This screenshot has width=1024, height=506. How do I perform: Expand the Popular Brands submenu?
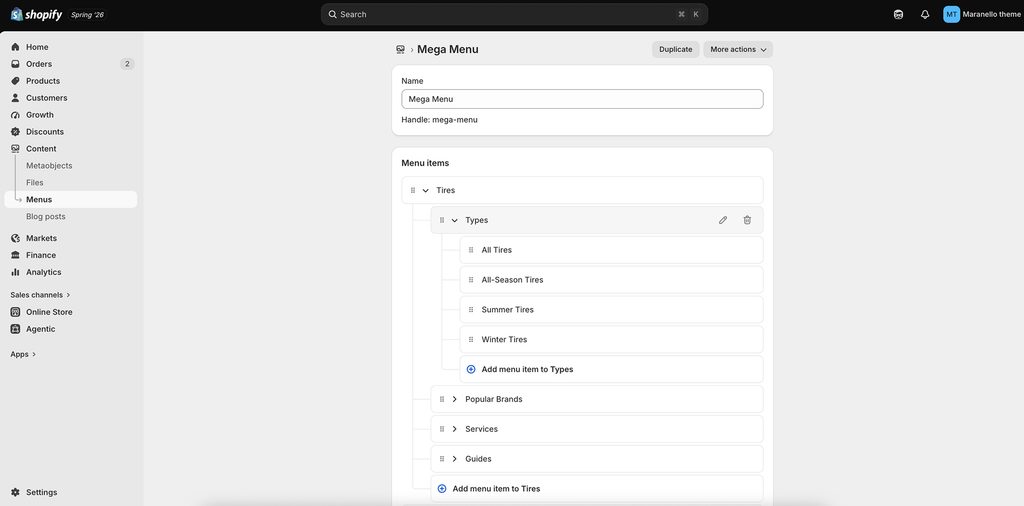455,399
